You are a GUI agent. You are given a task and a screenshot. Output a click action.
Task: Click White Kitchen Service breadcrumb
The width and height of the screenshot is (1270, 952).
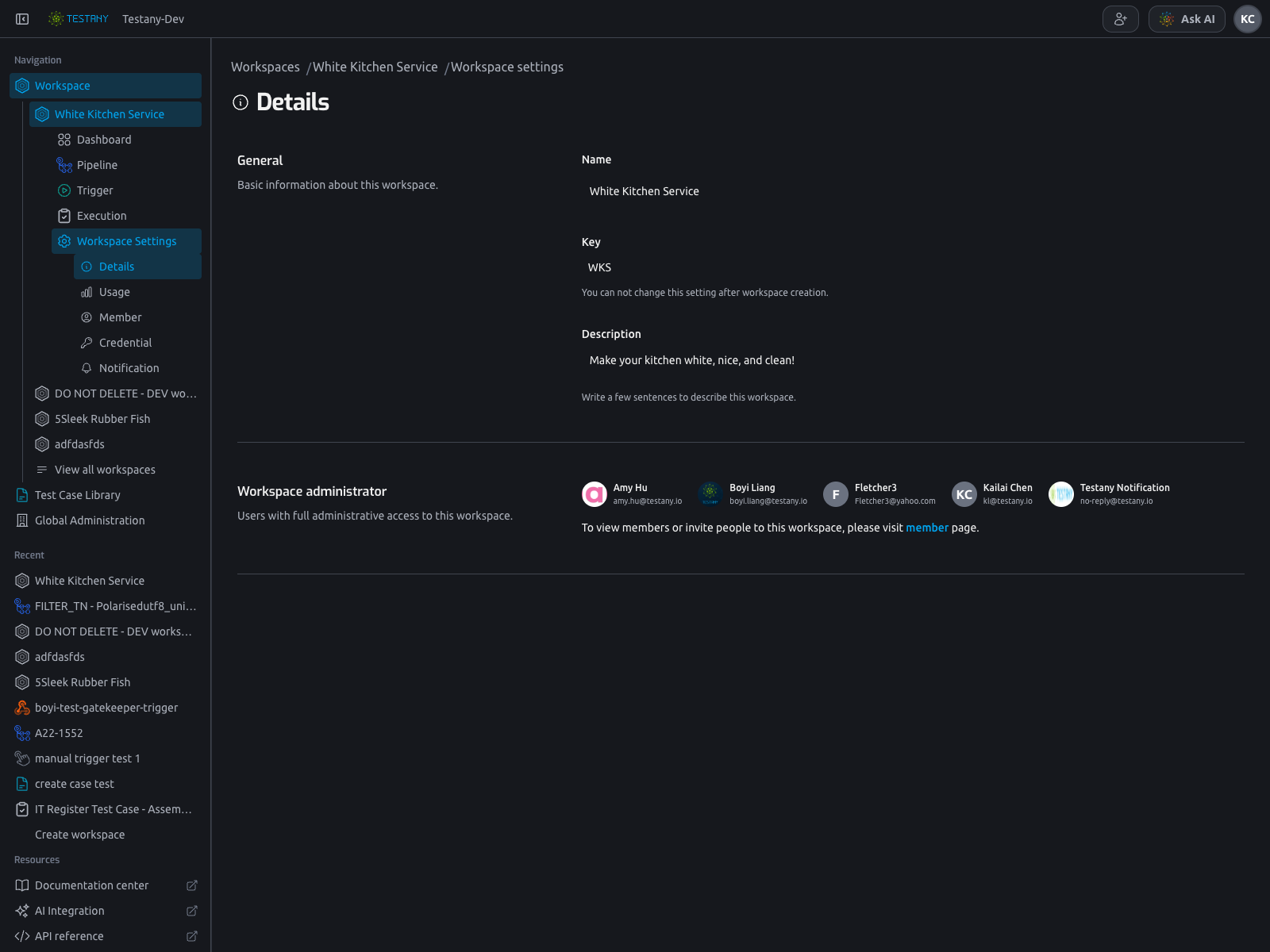[375, 67]
